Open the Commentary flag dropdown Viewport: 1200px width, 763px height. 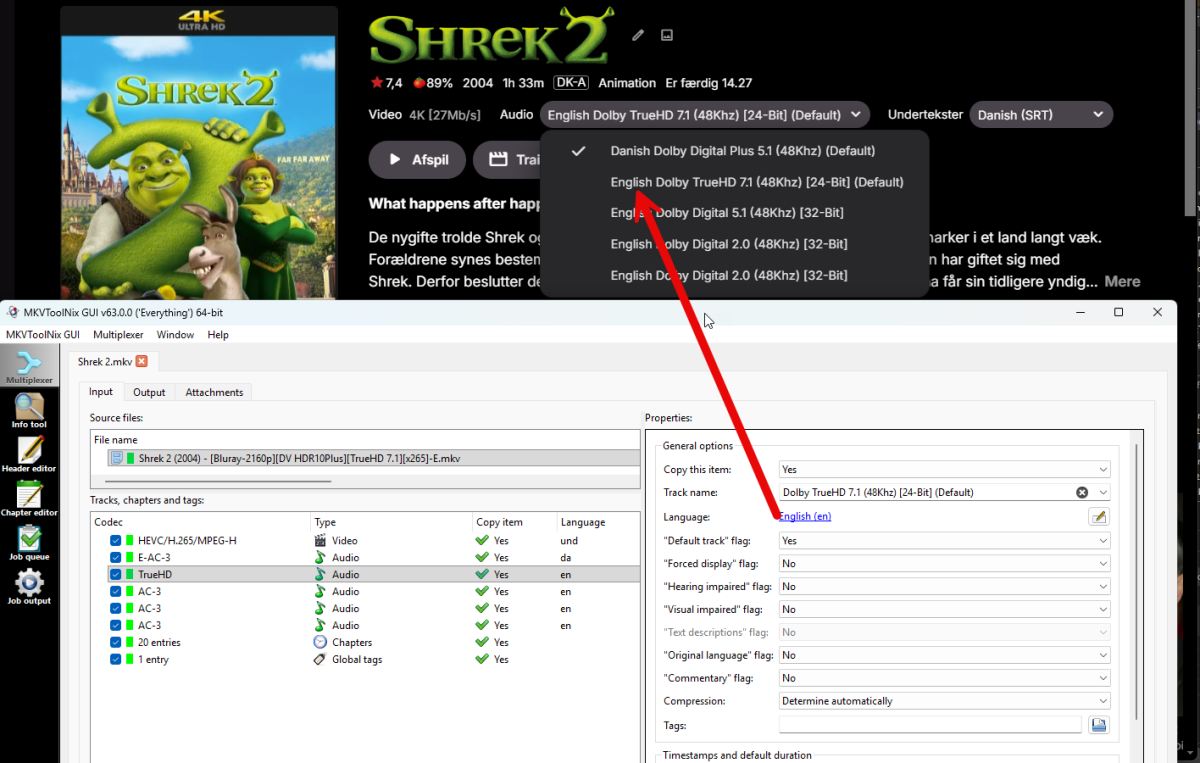[x=944, y=679]
